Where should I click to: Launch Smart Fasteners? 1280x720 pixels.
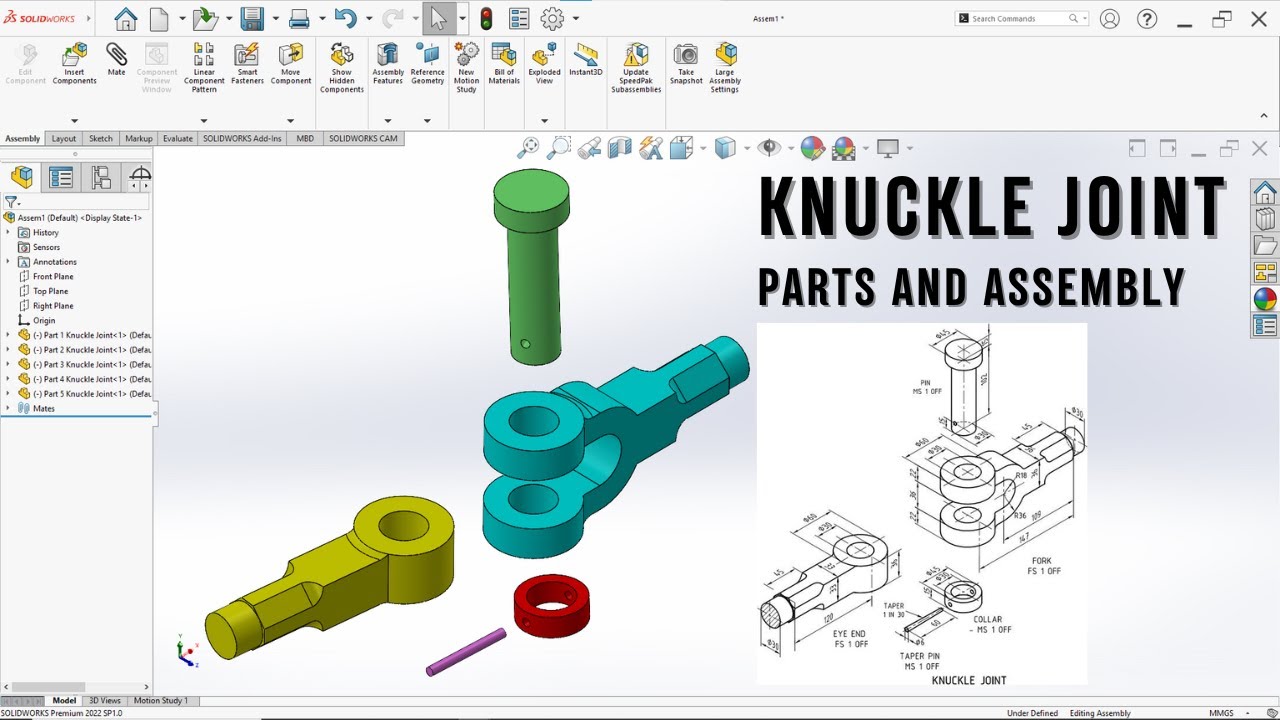(247, 64)
